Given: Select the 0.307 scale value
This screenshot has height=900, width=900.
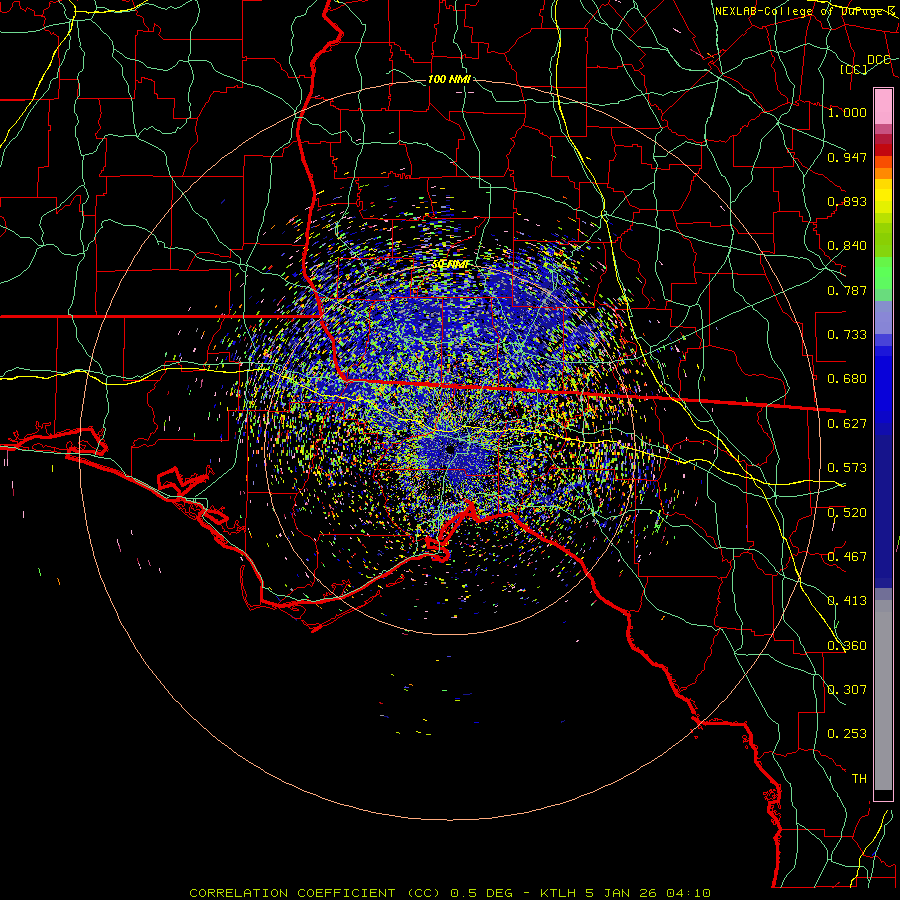Looking at the screenshot, I should click(x=847, y=690).
